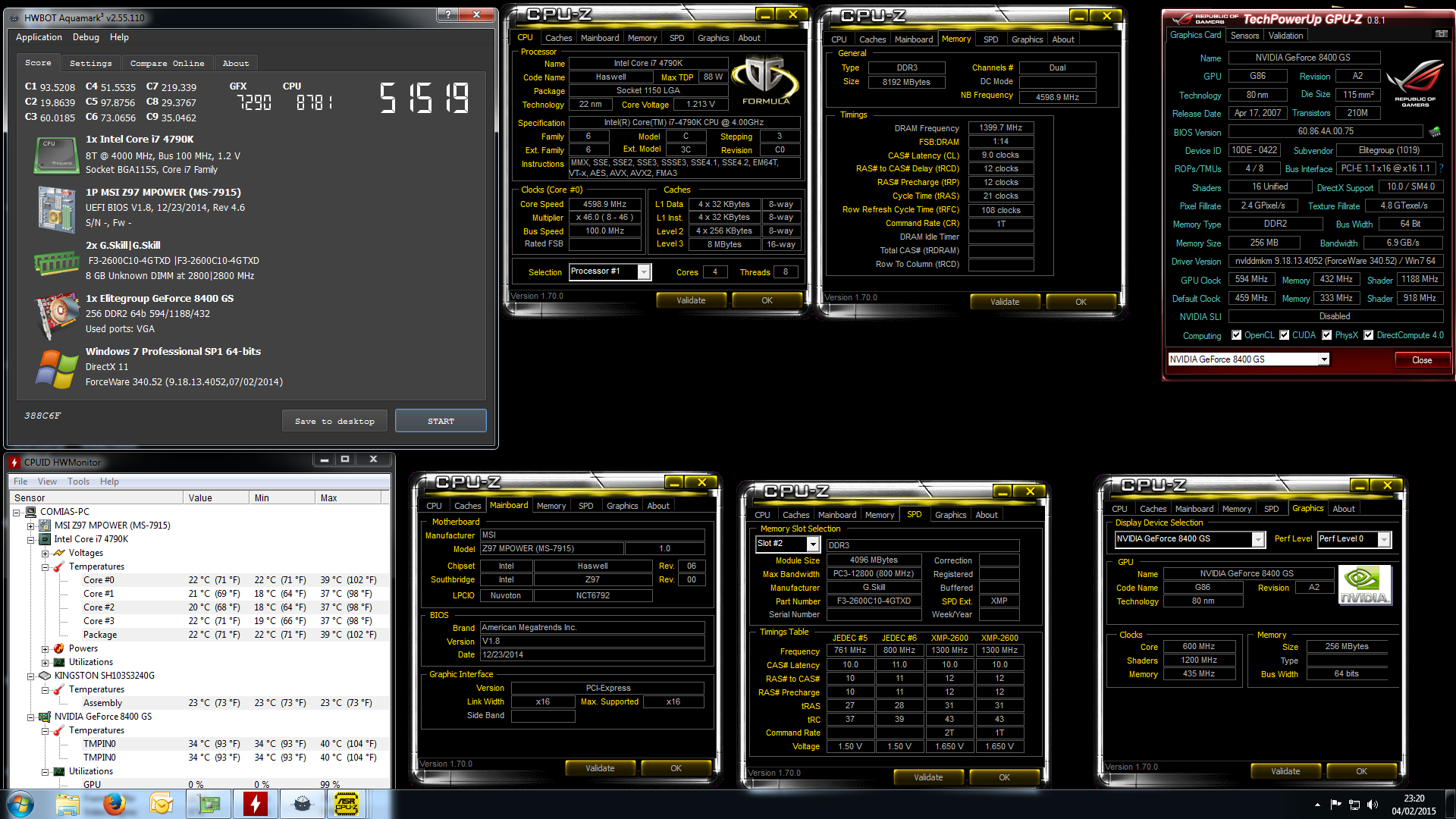Open the Validation tab in GPU-Z
The height and width of the screenshot is (819, 1456).
click(x=1286, y=36)
